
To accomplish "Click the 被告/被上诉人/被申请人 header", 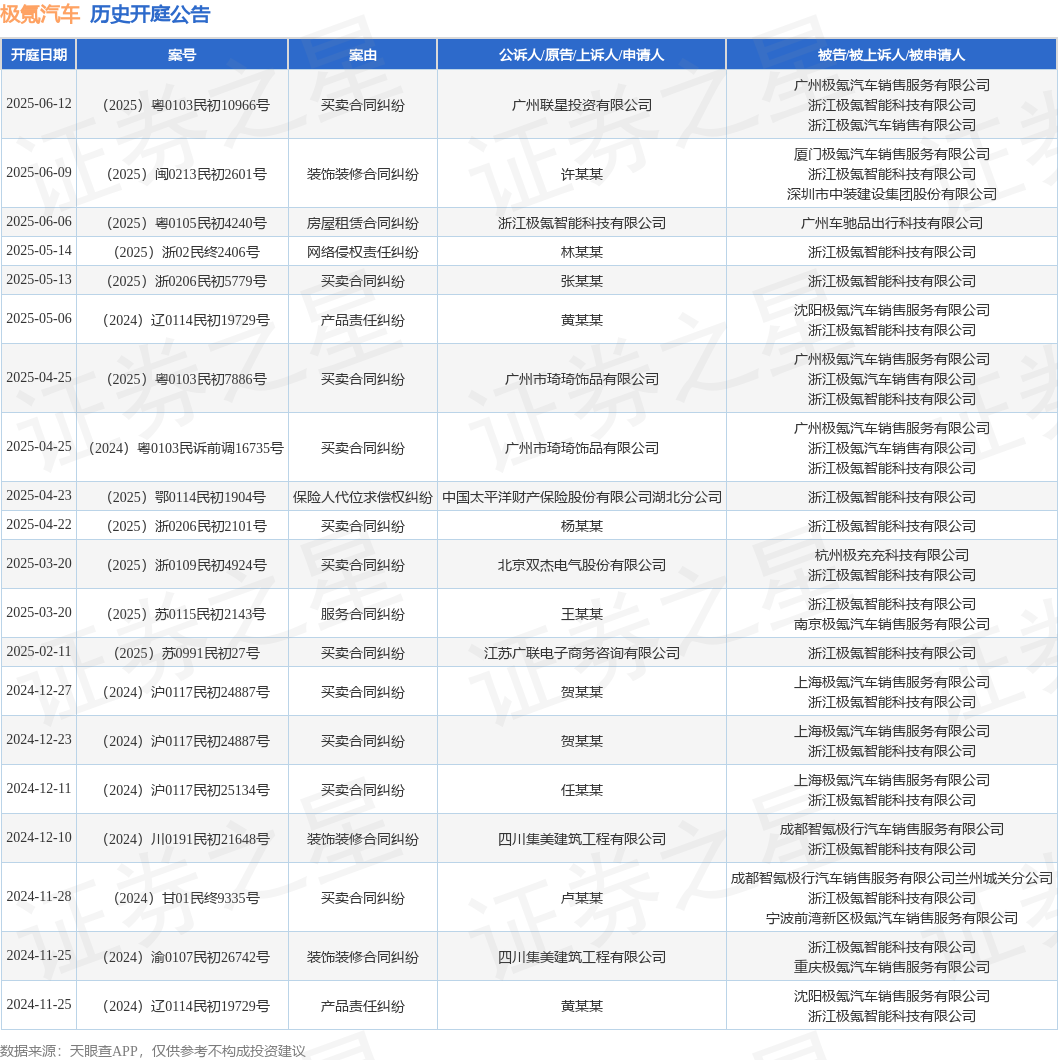I will (x=891, y=55).
